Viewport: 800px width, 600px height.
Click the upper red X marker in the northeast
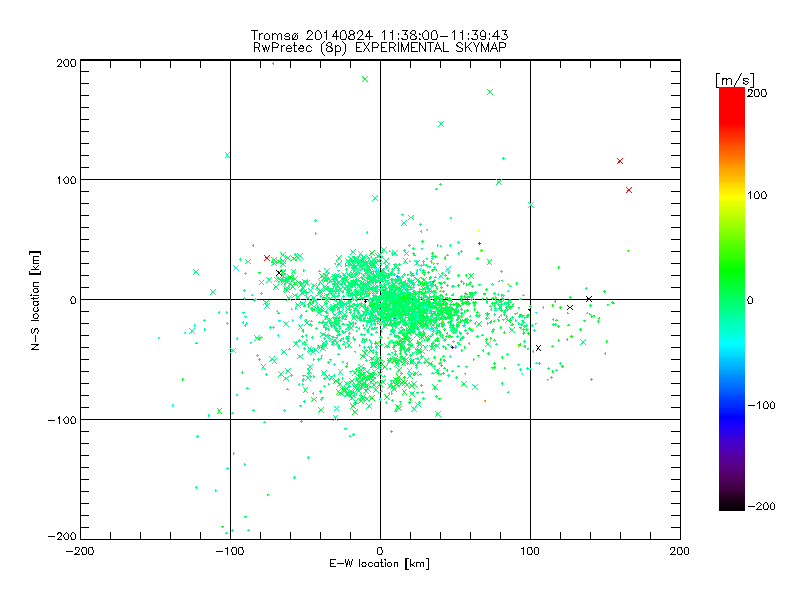(620, 161)
